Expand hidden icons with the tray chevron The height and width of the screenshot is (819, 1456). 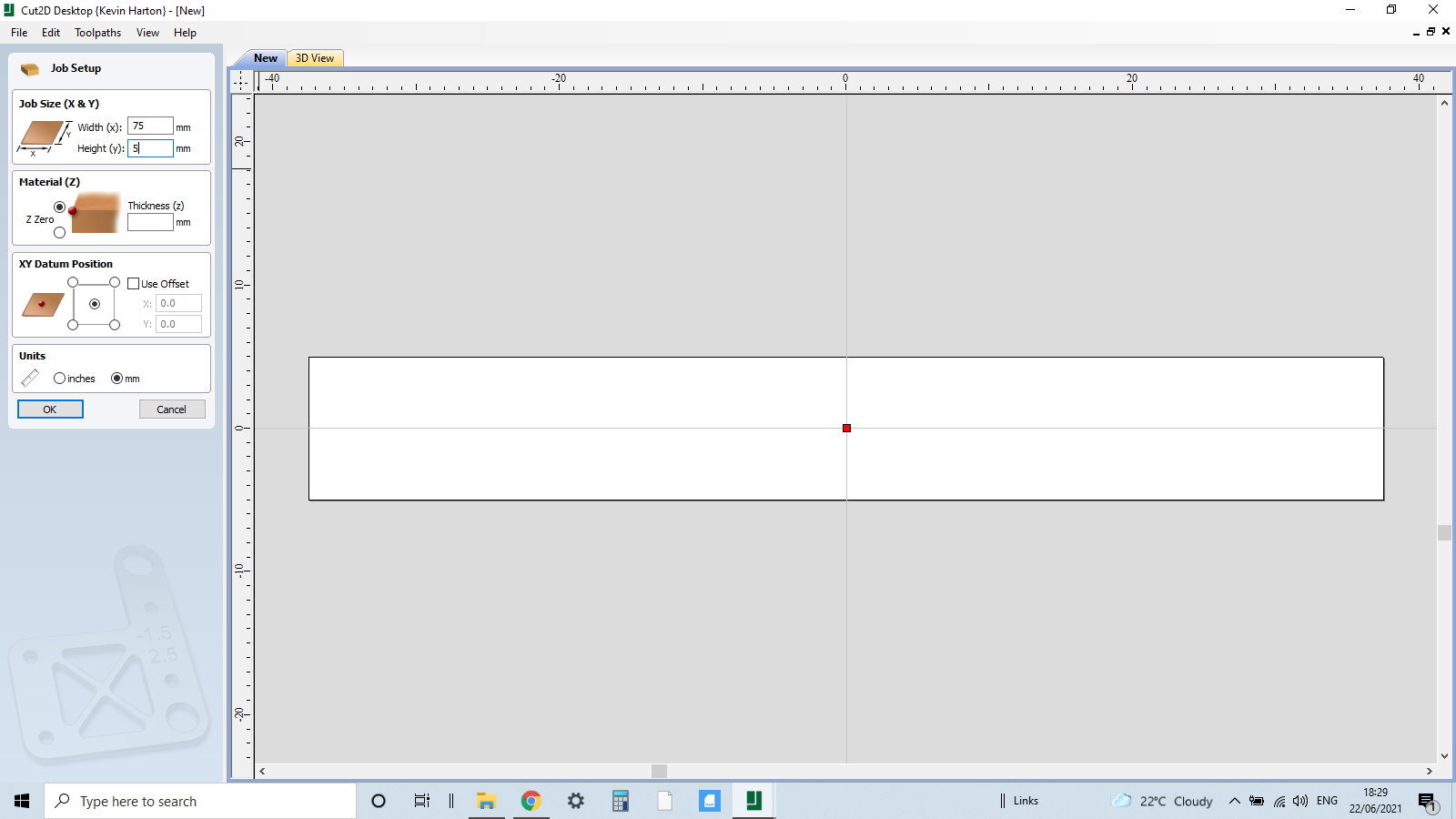coord(1235,802)
